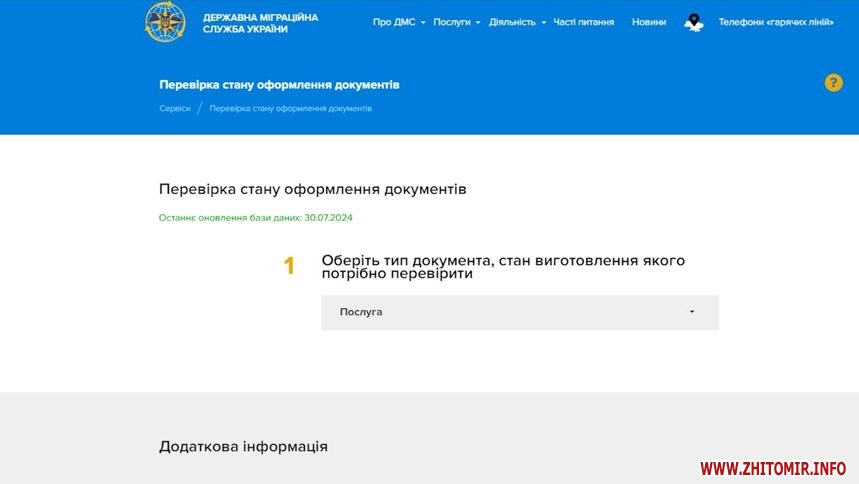This screenshot has width=859, height=484.
Task: Click the Сервіси breadcrumb link
Action: pyautogui.click(x=174, y=108)
